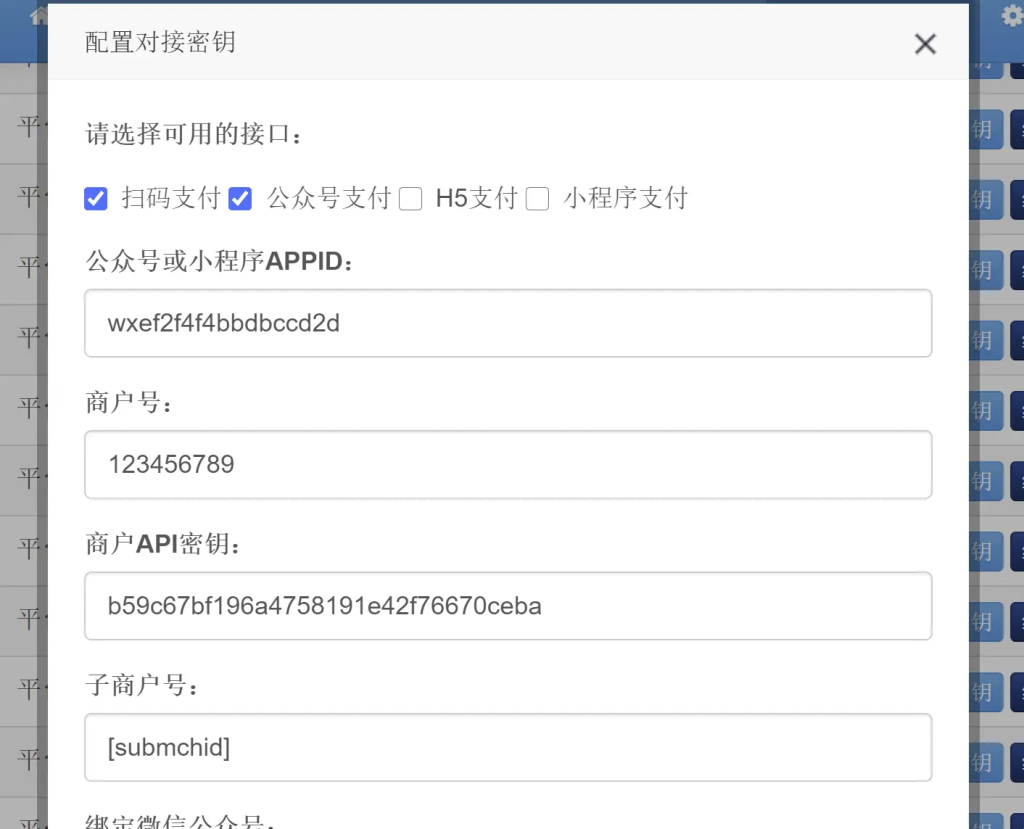Click the 扫码支付 label text
1024x829 pixels.
click(x=170, y=198)
